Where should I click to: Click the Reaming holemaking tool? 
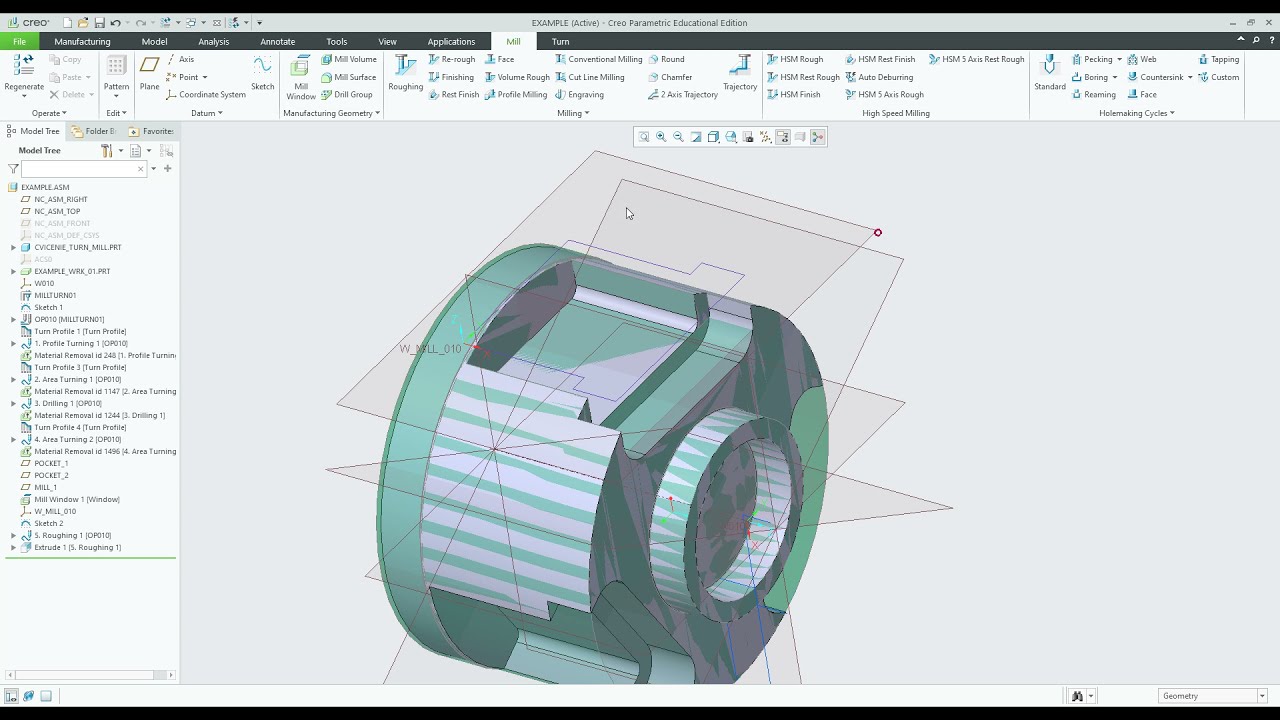click(1093, 95)
